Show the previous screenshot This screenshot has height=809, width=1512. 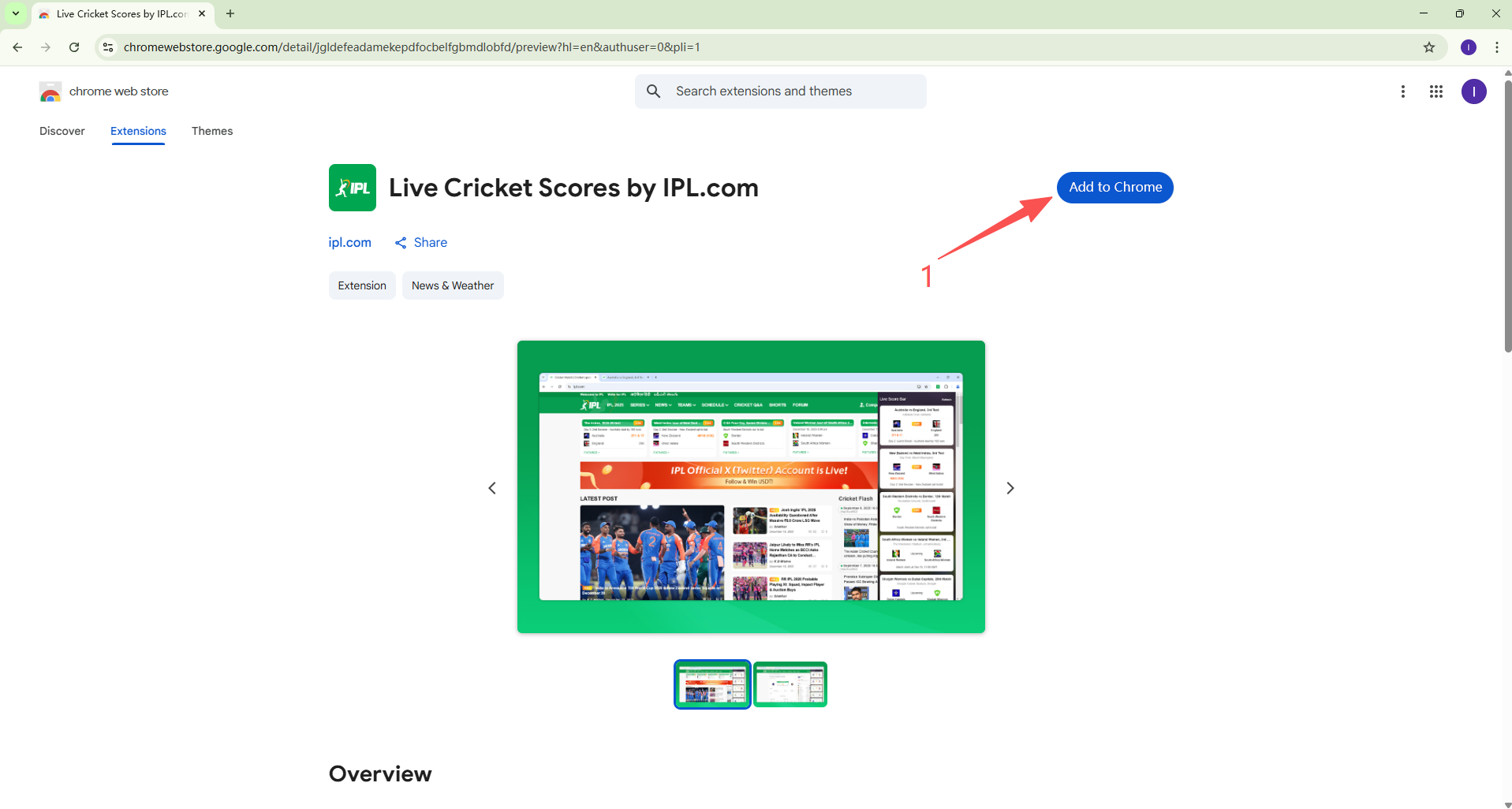[x=492, y=488]
